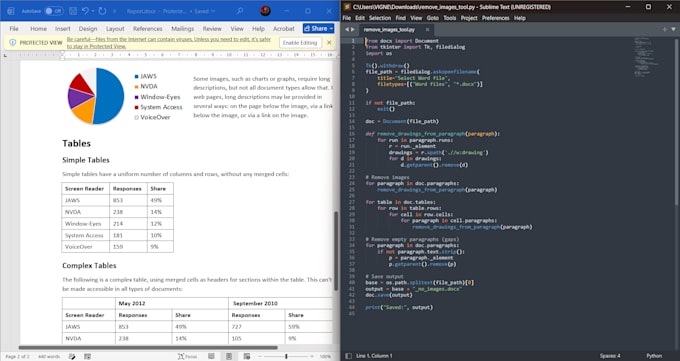The height and width of the screenshot is (361, 680).
Task: Open the Selection menu in Sublime Text
Action: (380, 18)
